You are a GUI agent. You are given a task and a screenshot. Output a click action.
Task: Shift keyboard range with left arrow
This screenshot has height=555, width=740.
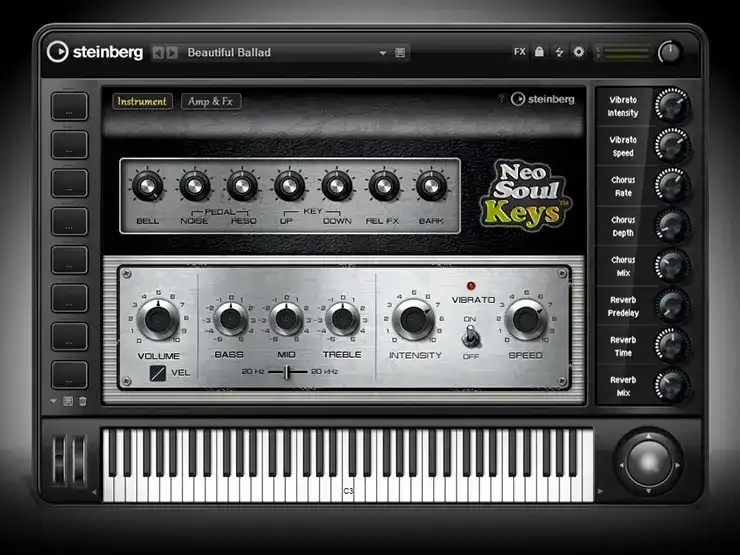coord(94,492)
